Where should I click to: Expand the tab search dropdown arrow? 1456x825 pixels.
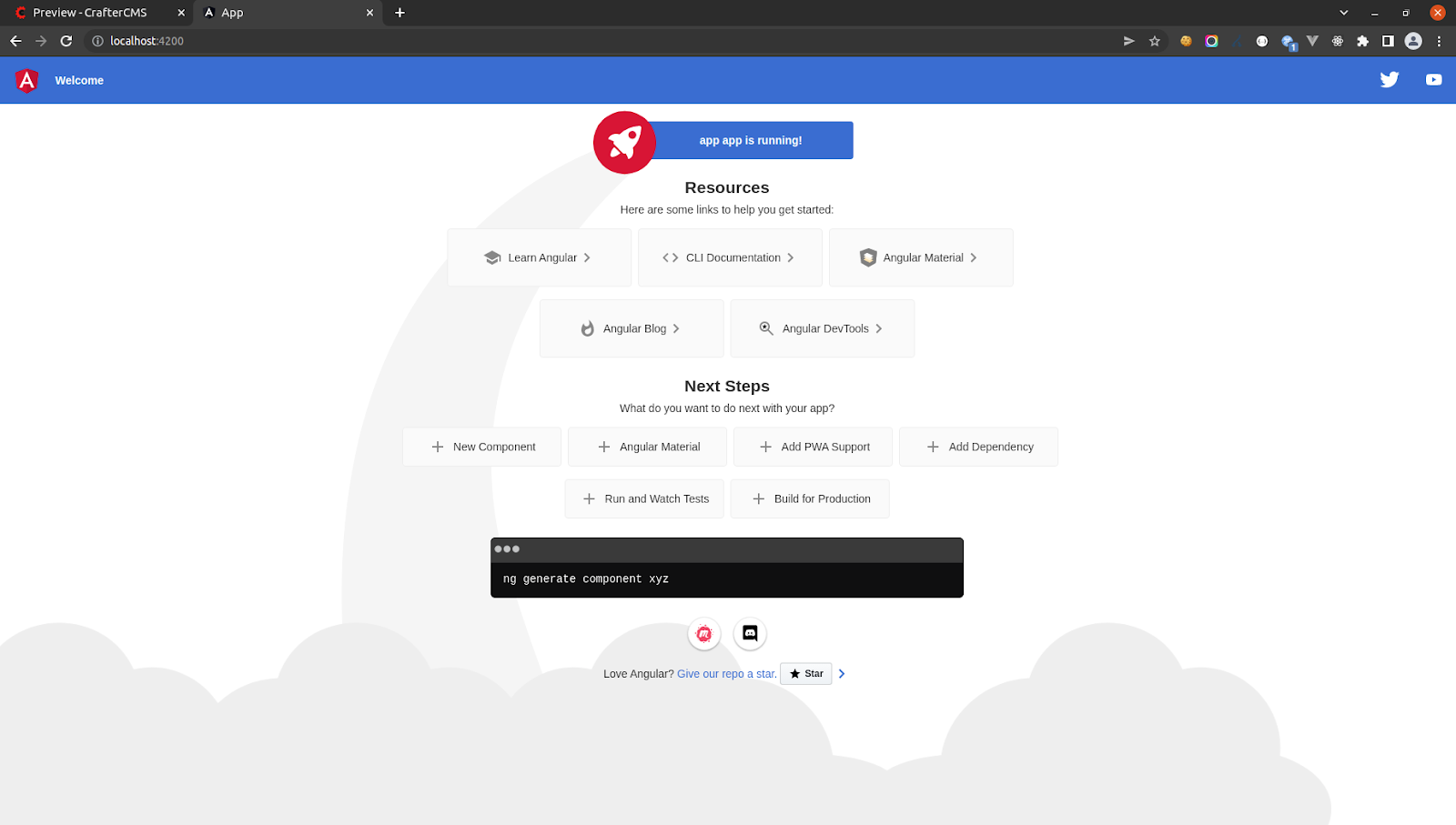point(1343,13)
